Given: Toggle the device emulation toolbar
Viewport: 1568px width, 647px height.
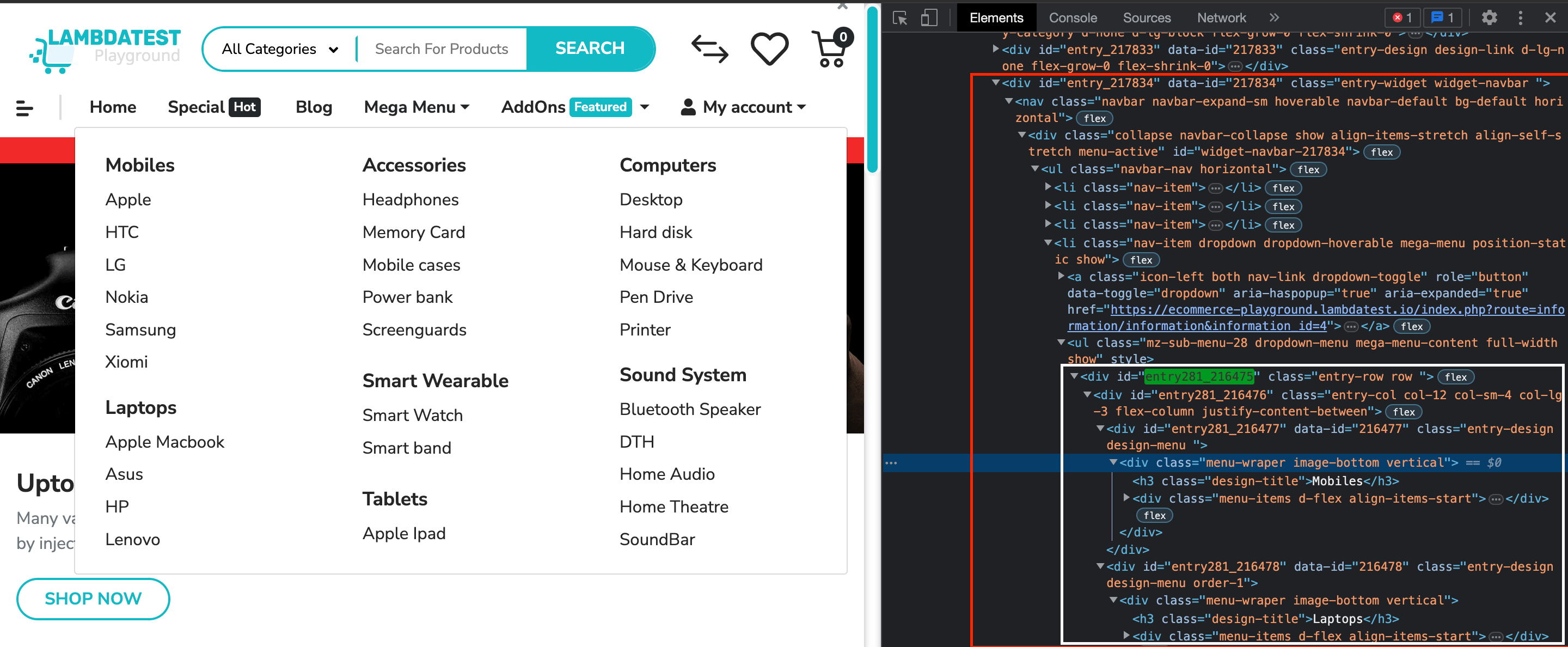Looking at the screenshot, I should [929, 17].
